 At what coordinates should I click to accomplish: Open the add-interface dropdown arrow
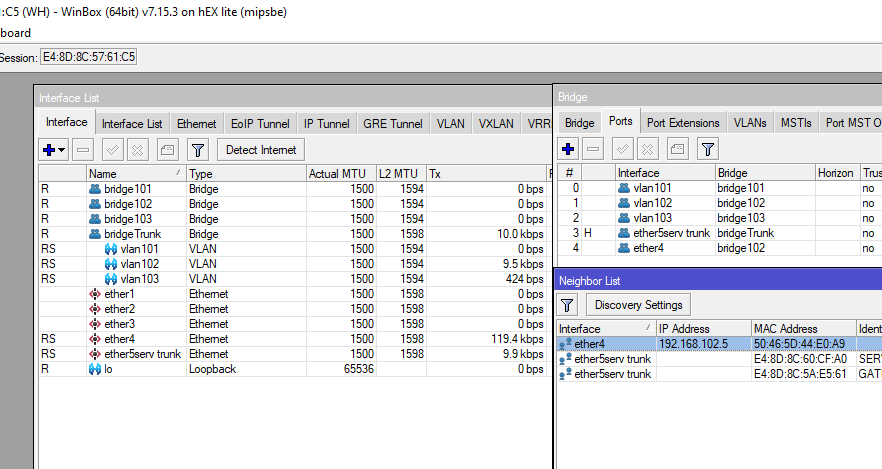pos(62,150)
